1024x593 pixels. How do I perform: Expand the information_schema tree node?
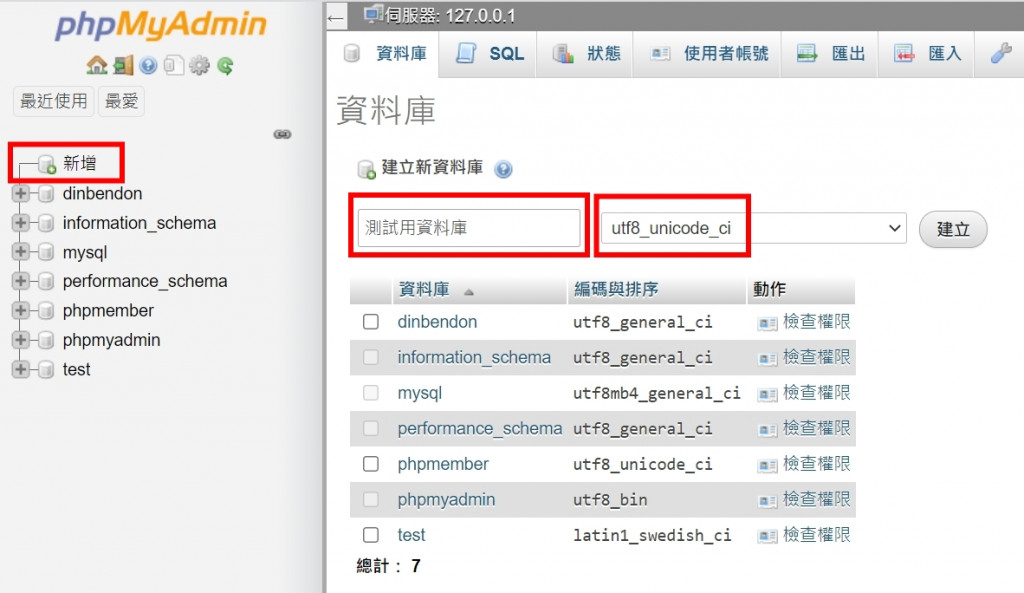pyautogui.click(x=20, y=223)
